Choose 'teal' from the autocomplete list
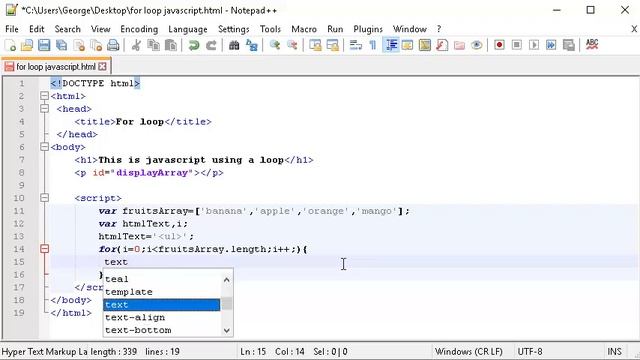Screen dimensions: 640x360 (x=162, y=279)
